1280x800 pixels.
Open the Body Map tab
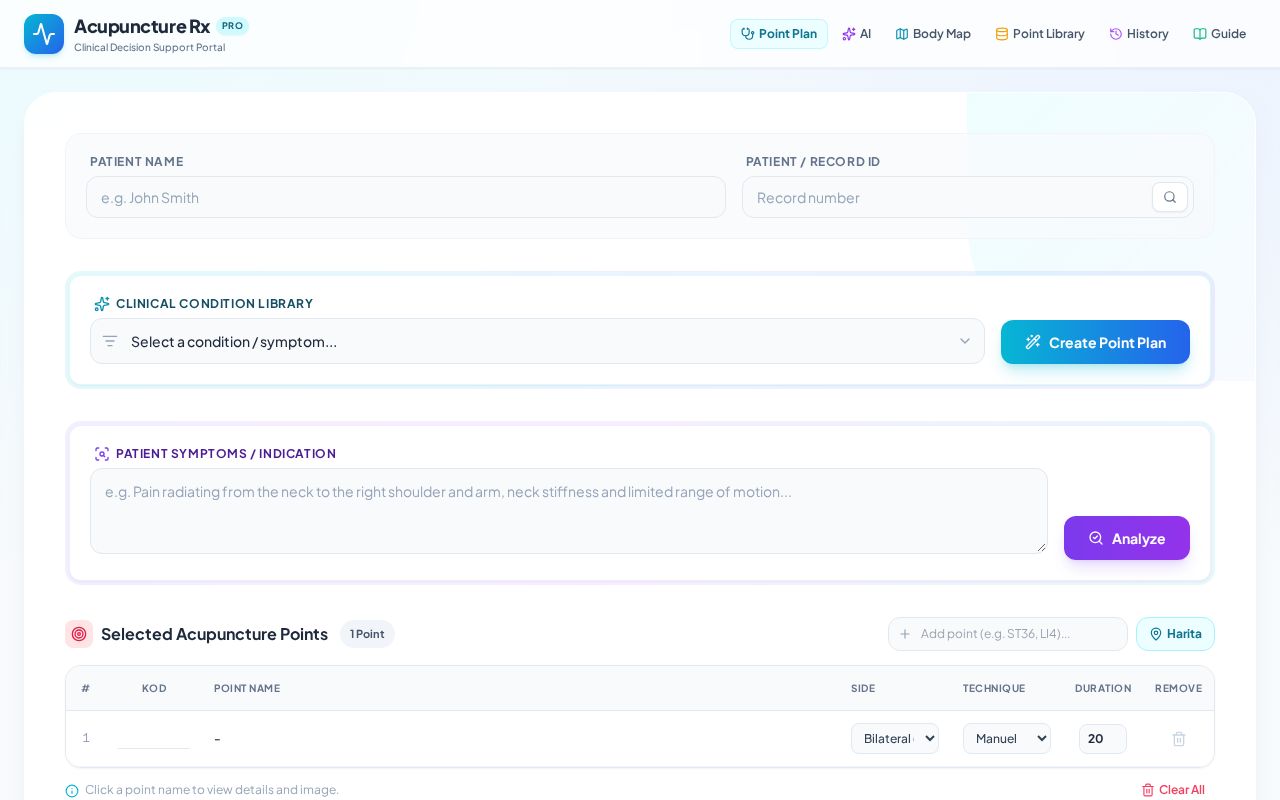pyautogui.click(x=933, y=34)
